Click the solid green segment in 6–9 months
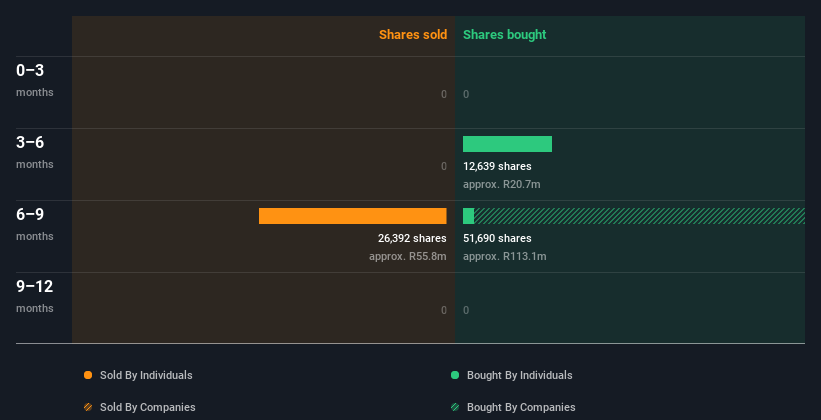This screenshot has height=420, width=821. tap(469, 216)
